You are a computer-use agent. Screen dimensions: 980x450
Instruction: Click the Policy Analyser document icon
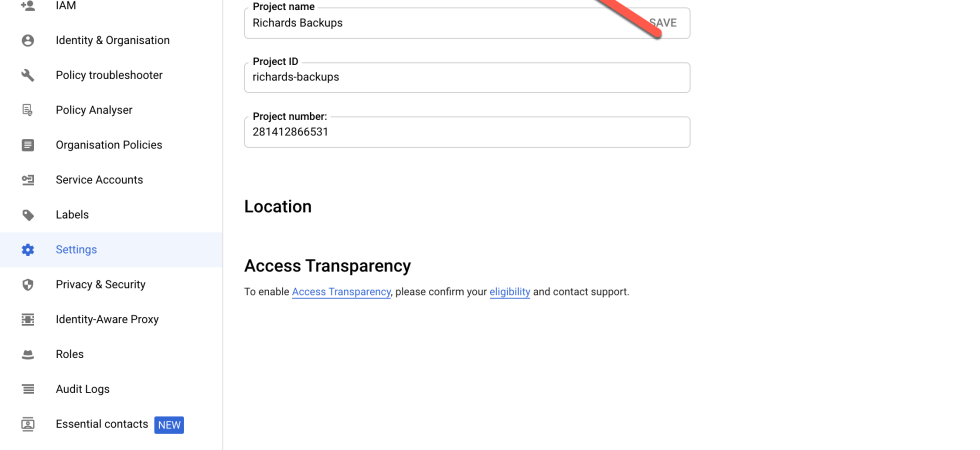(x=28, y=110)
